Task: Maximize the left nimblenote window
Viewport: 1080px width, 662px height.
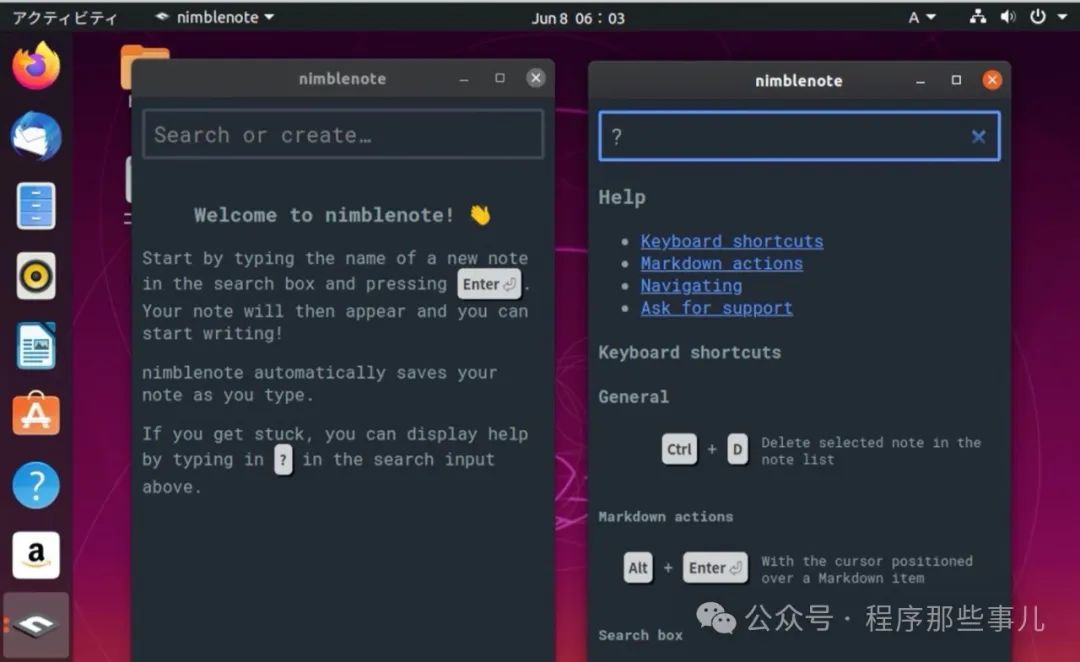Action: pyautogui.click(x=500, y=79)
